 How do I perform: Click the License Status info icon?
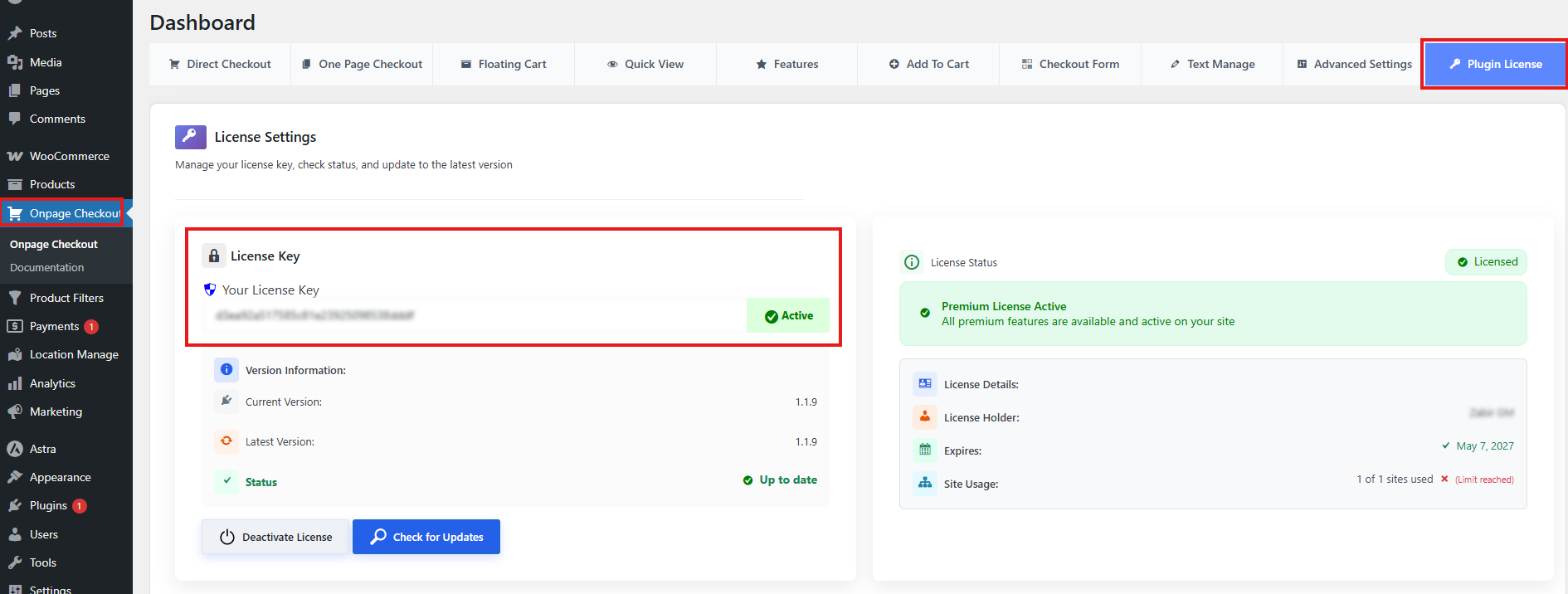(912, 262)
